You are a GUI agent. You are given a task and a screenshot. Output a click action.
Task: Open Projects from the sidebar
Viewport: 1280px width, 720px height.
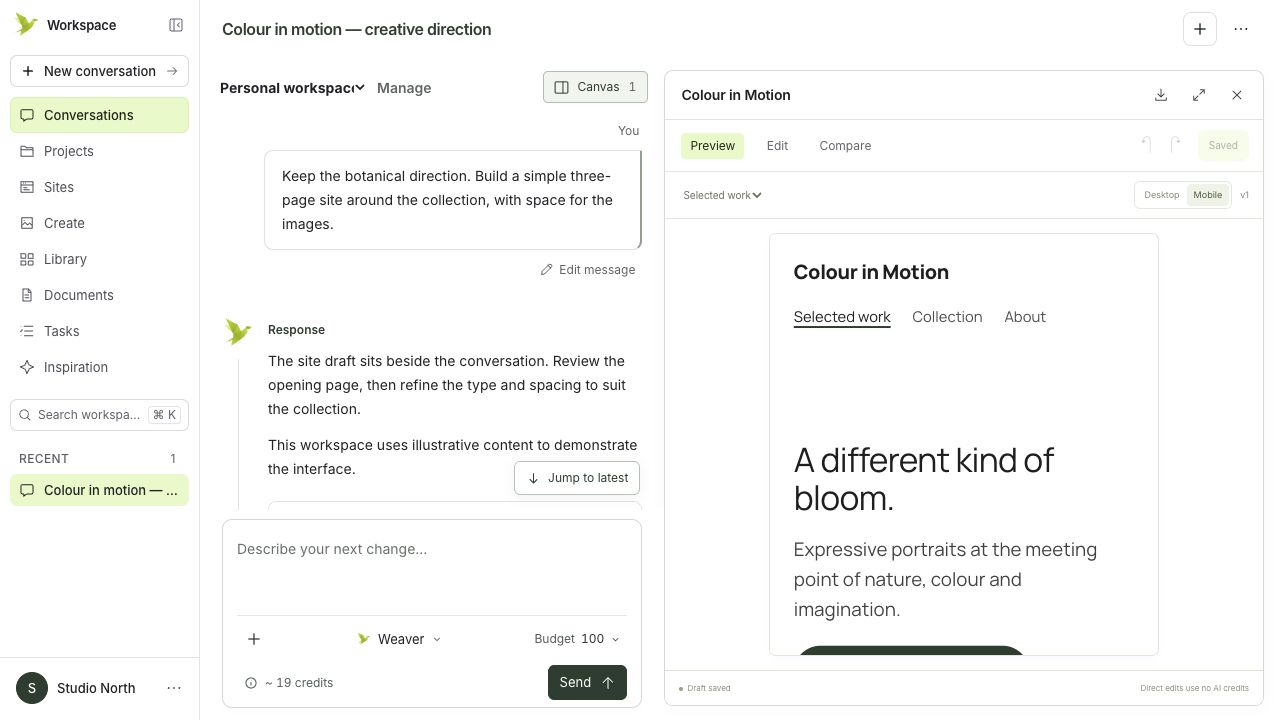99,151
